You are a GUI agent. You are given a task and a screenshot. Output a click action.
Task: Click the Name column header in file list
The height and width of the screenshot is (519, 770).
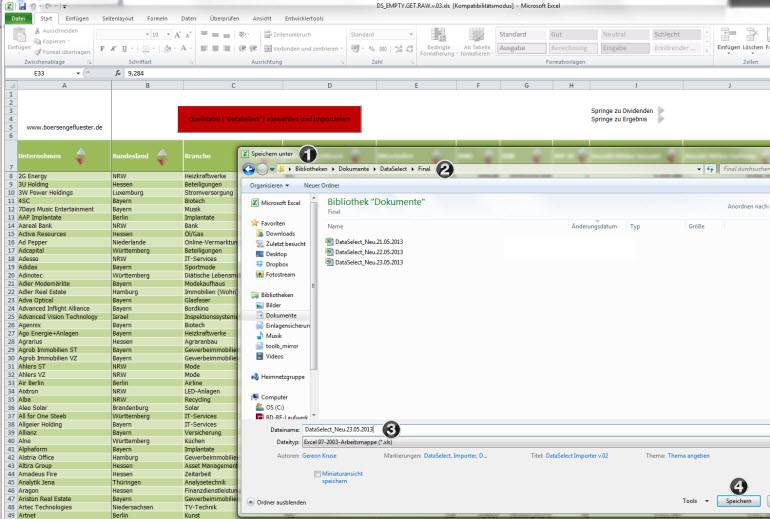click(x=335, y=226)
